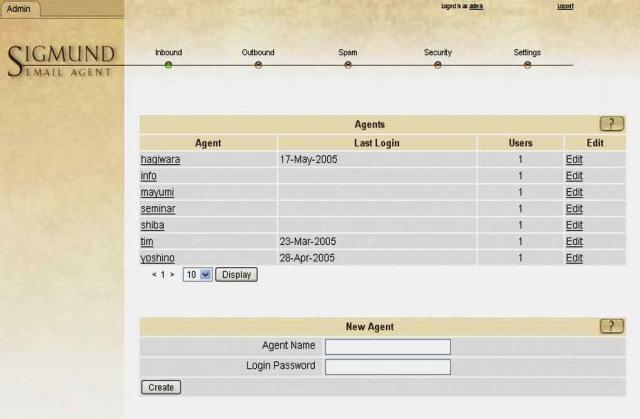Select page 1 in pagination
The width and height of the screenshot is (640, 419).
point(162,275)
